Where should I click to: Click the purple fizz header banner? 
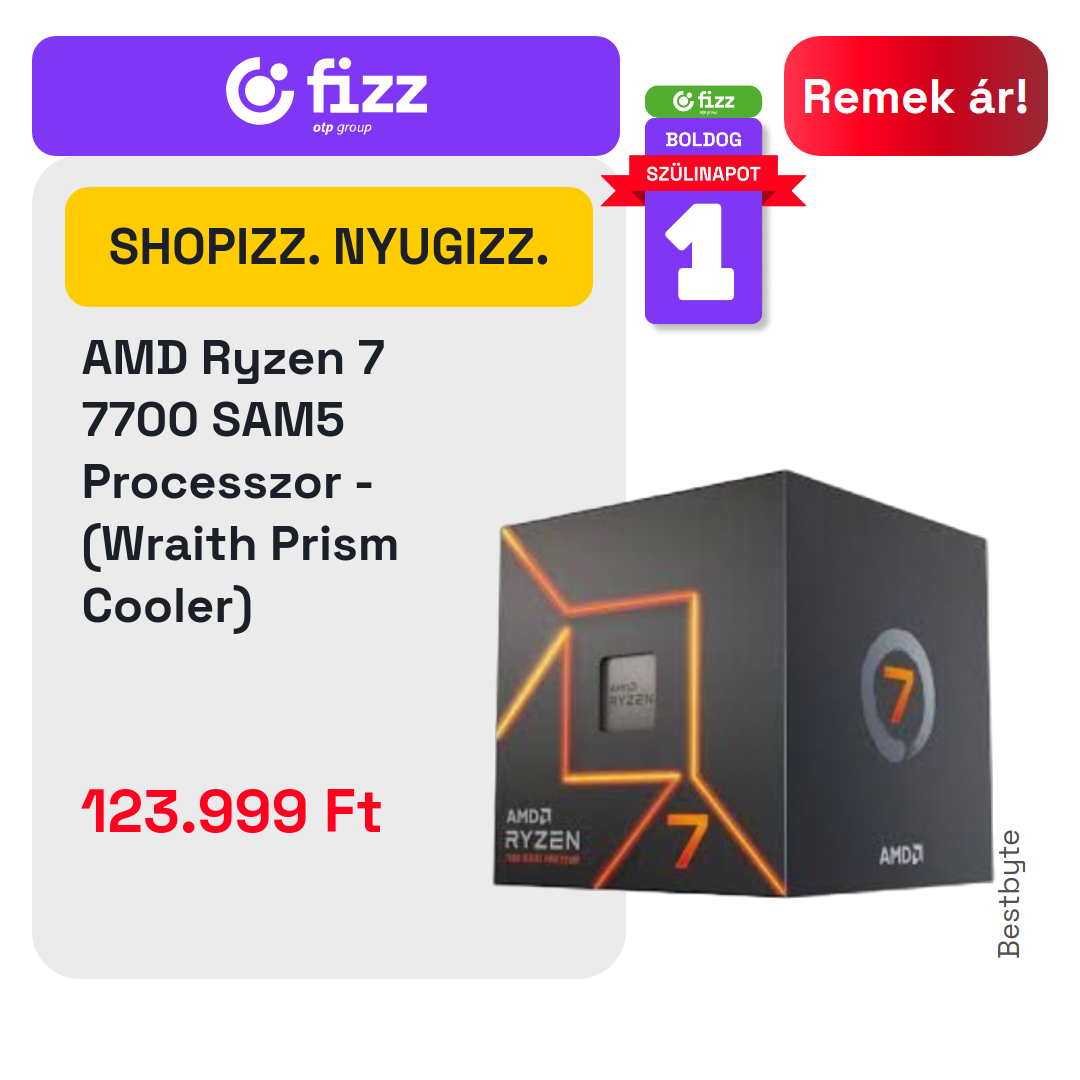[326, 96]
